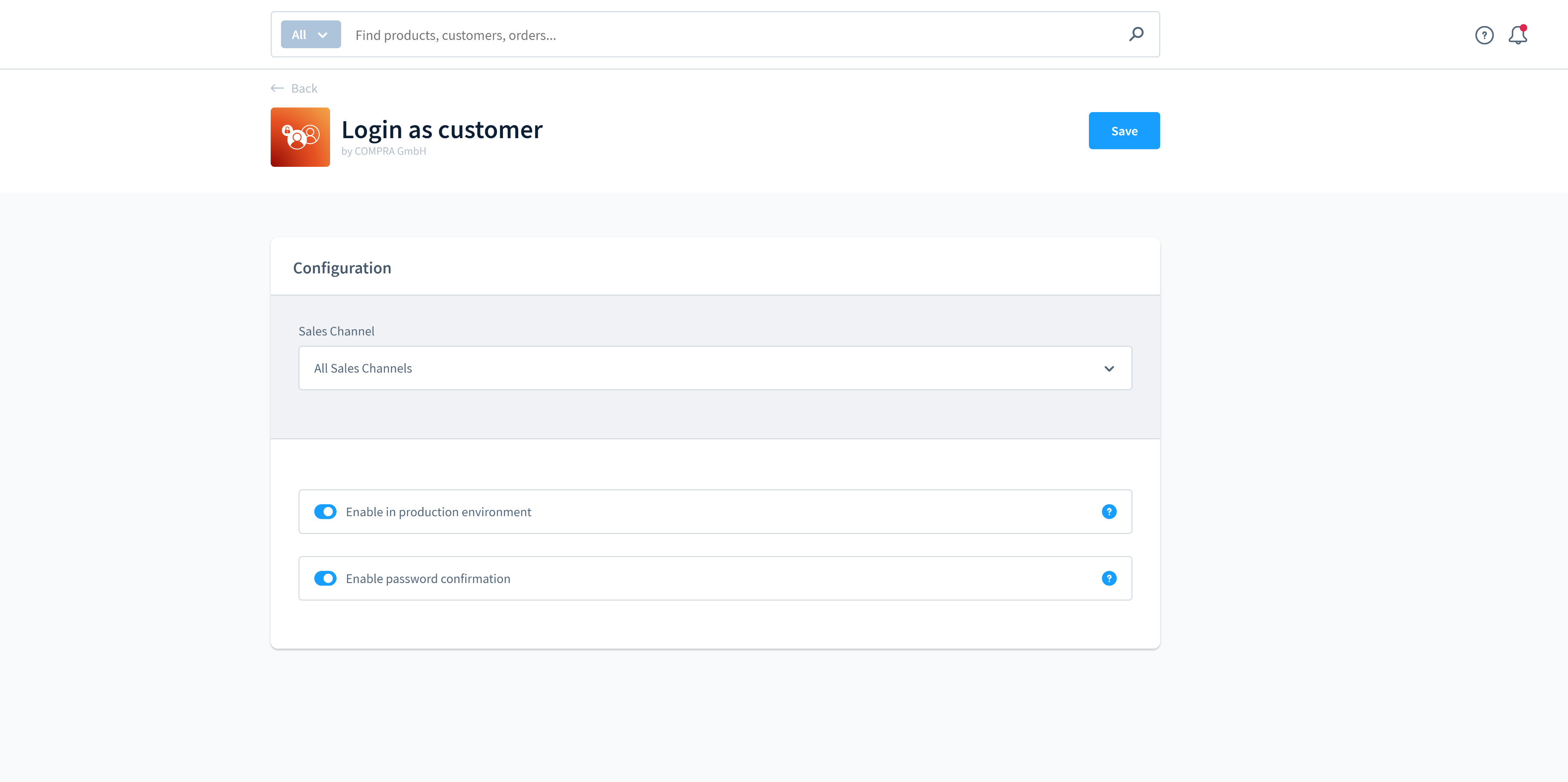The height and width of the screenshot is (782, 1568).
Task: Click Enable in production environment label
Action: pos(438,512)
